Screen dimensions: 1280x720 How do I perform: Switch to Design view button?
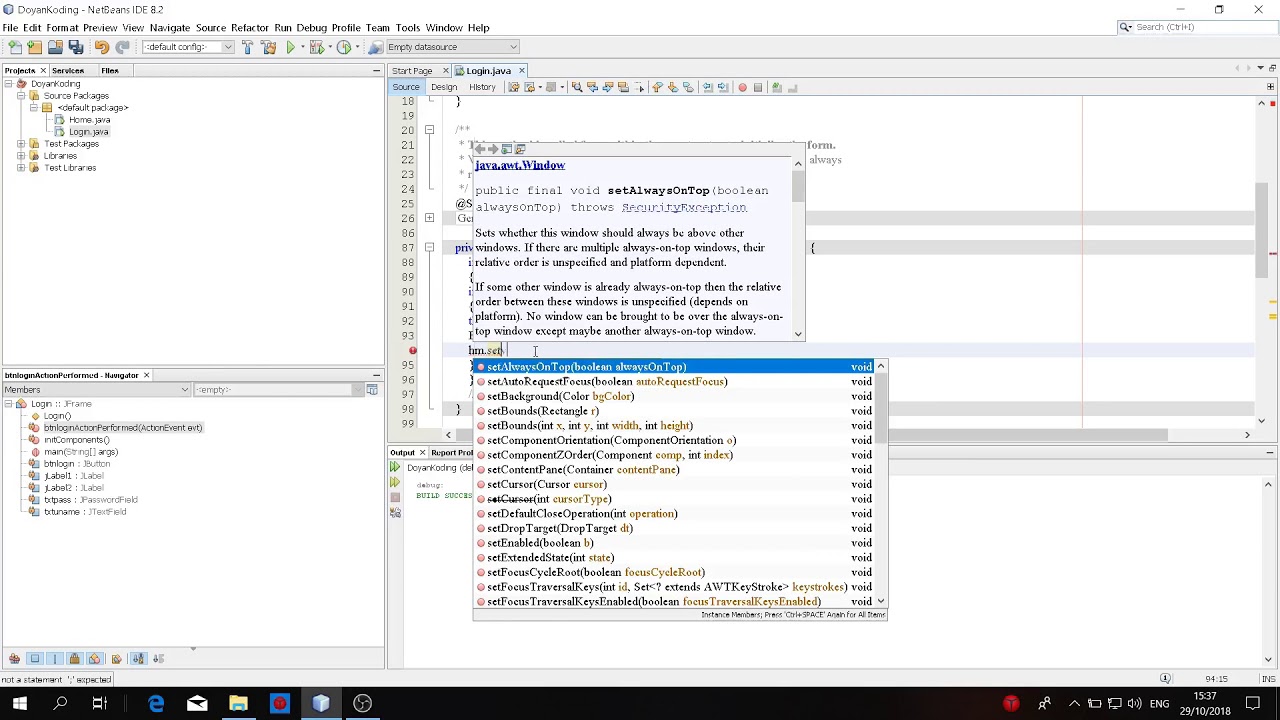(444, 88)
